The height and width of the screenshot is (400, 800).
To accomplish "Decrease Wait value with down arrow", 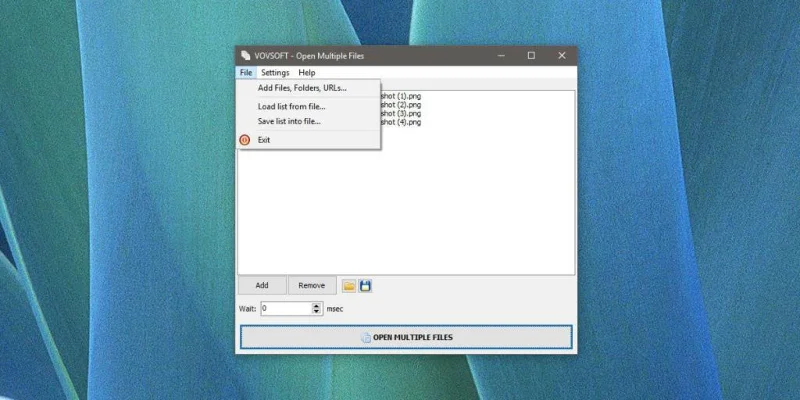I will (317, 311).
